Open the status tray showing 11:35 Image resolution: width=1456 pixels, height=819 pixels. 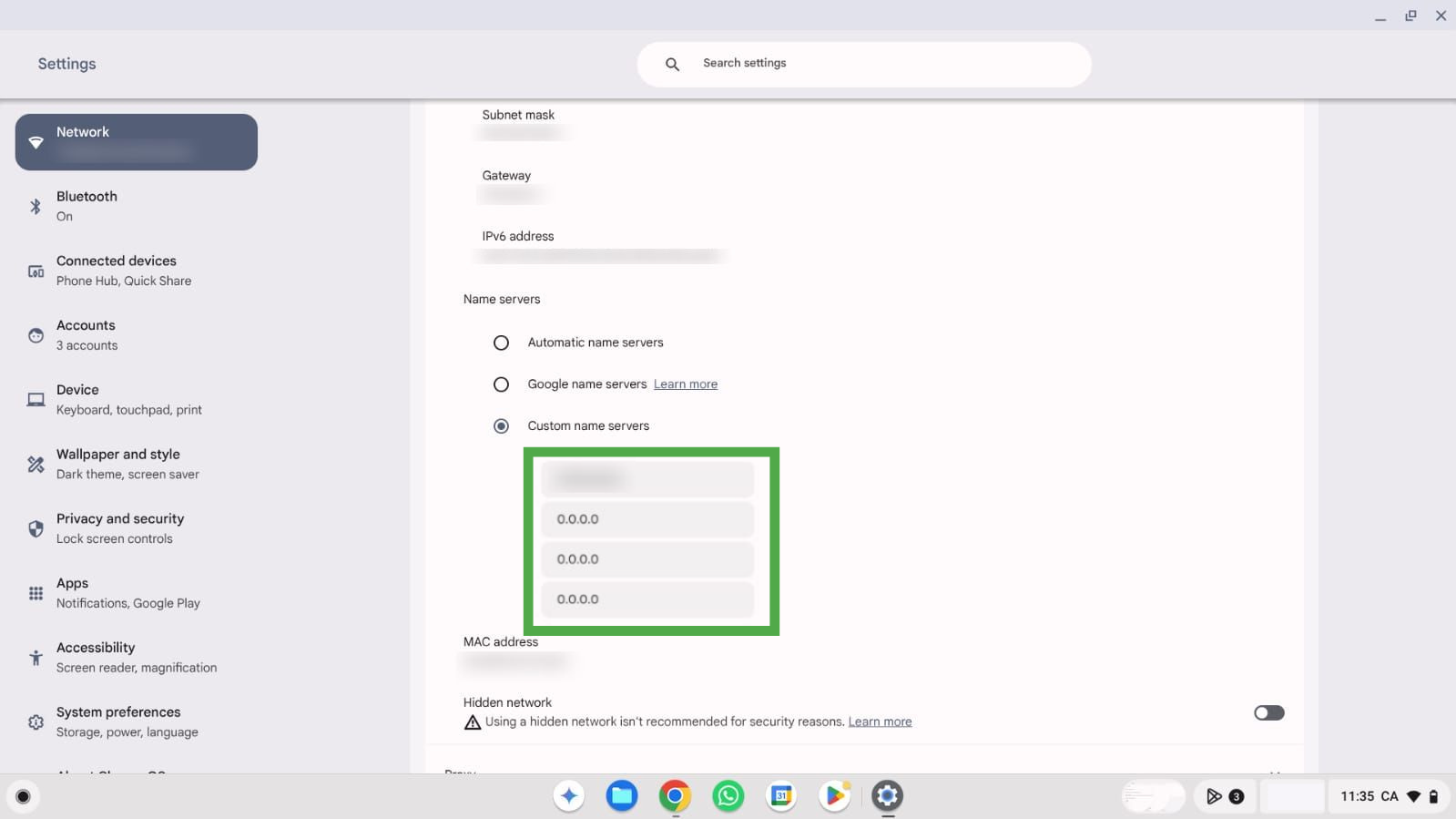[x=1389, y=796]
